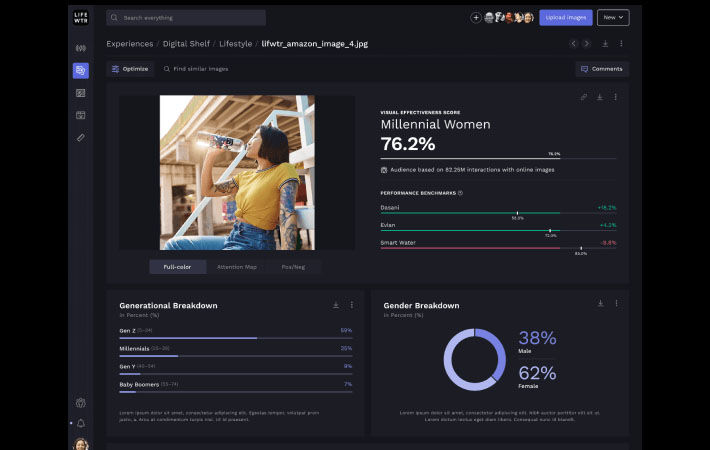This screenshot has width=710, height=450.
Task: Download Gender Breakdown data
Action: (x=600, y=303)
